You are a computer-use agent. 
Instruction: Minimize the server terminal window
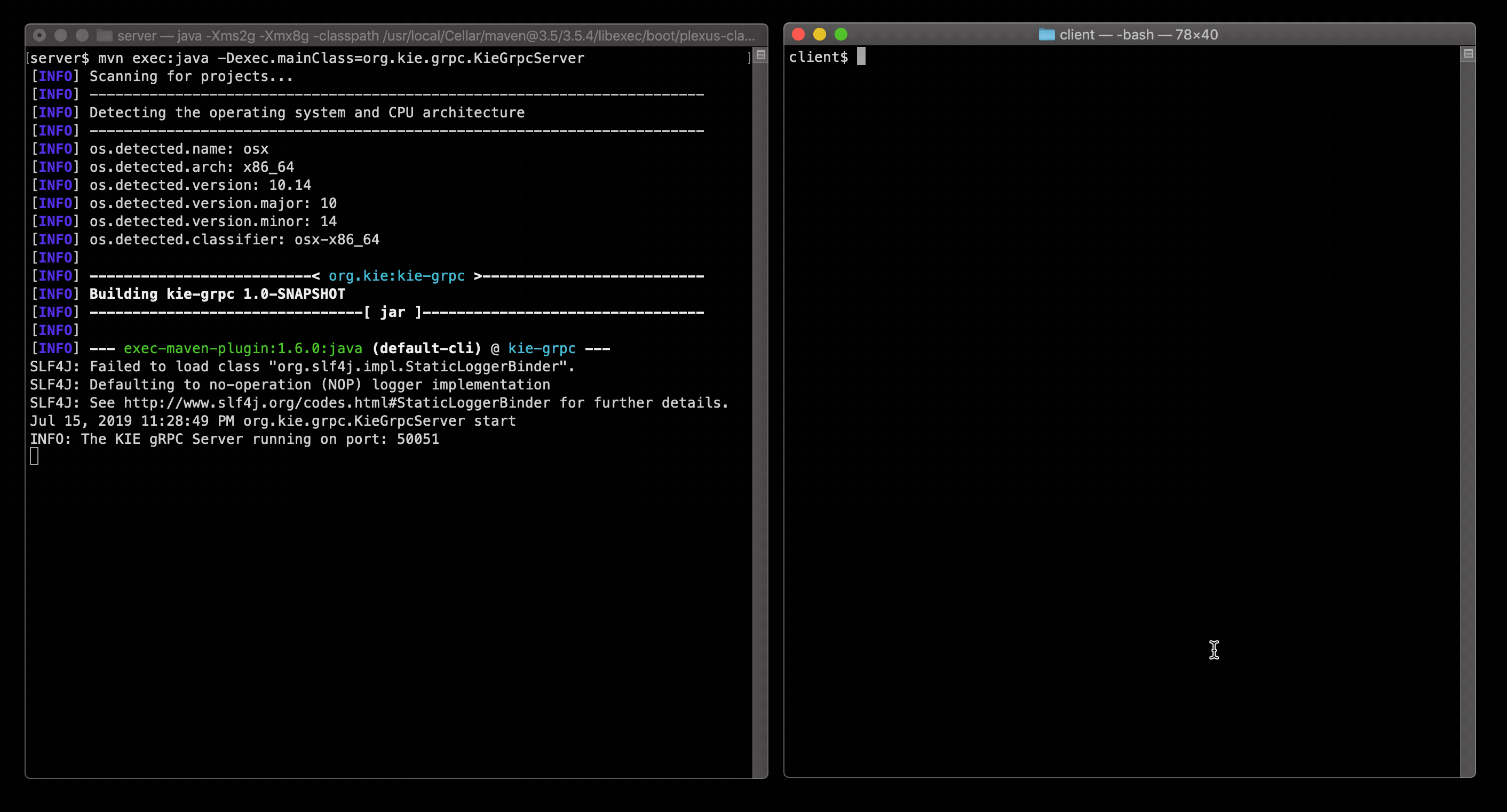pyautogui.click(x=61, y=36)
